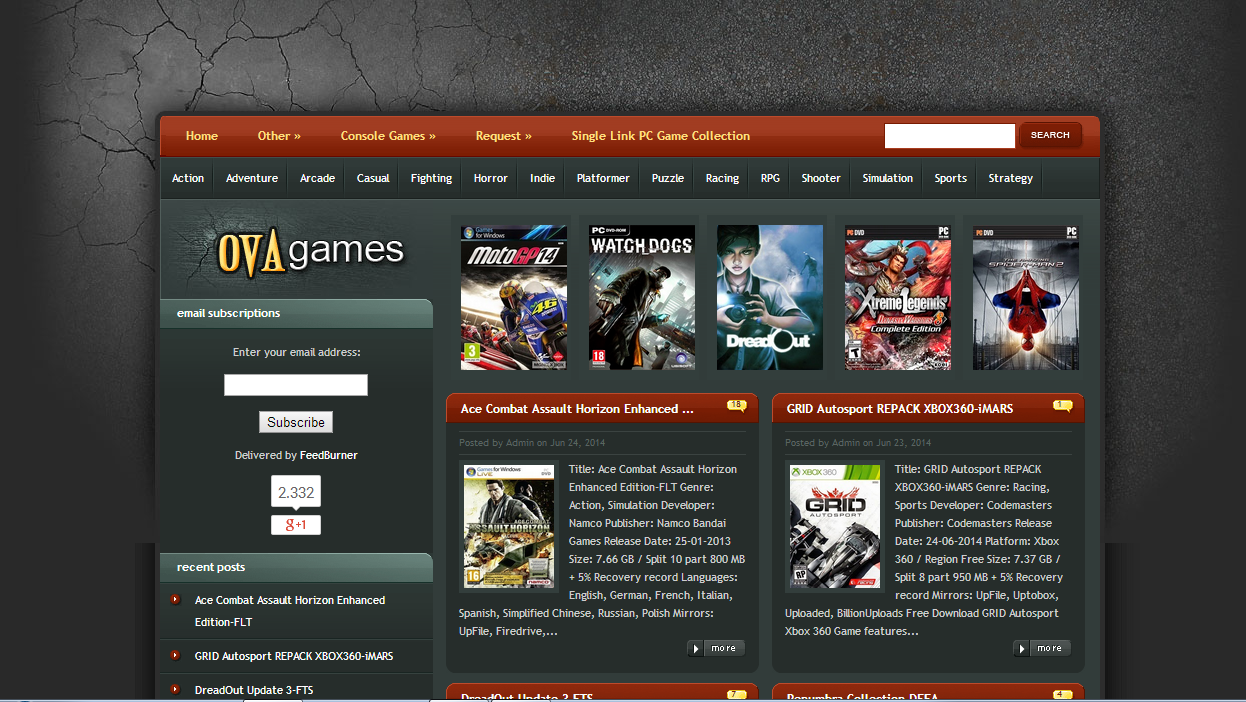The height and width of the screenshot is (702, 1246).
Task: Expand the Other dropdown menu
Action: [x=279, y=136]
